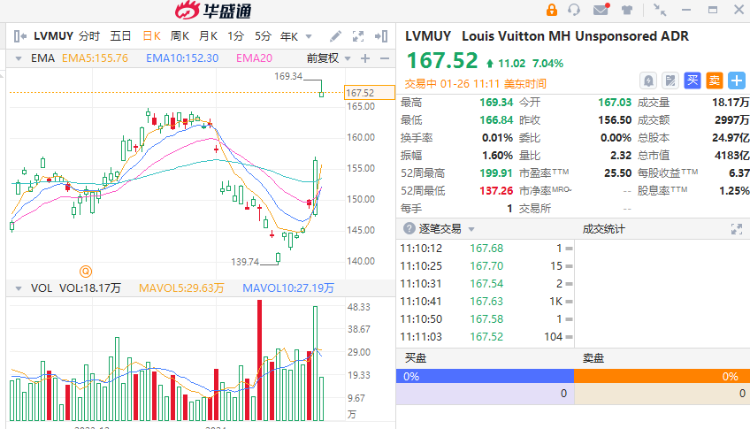
Task: Select the pencil drawing tool
Action: coord(335,36)
